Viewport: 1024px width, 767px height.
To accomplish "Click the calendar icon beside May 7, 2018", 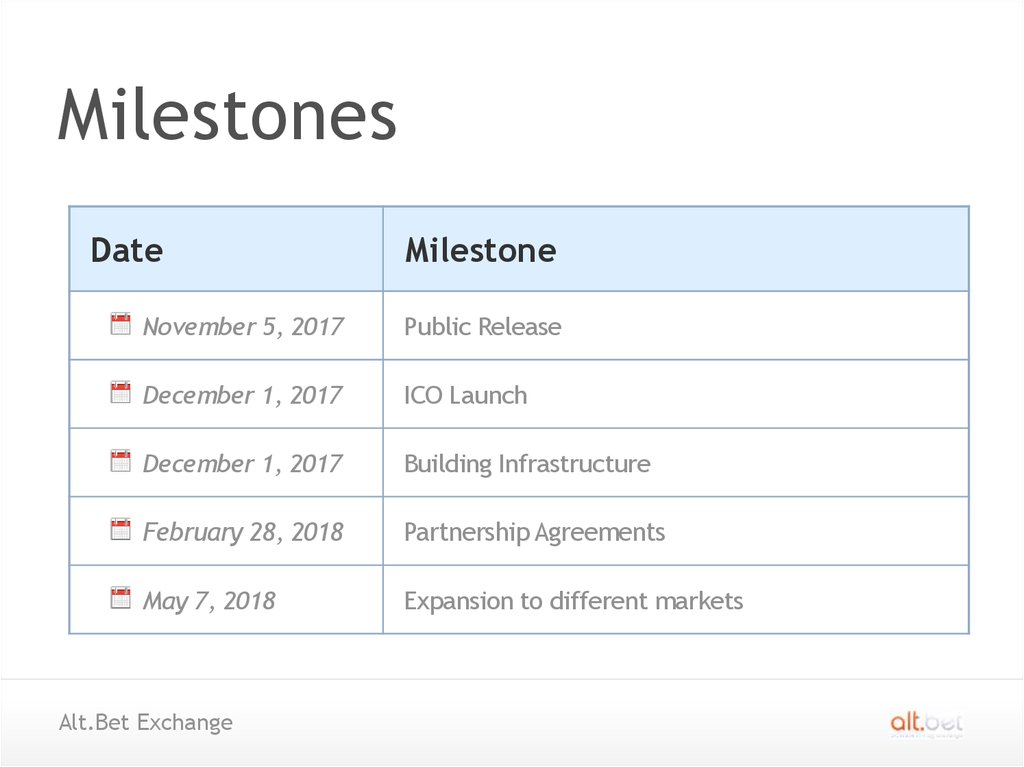I will pos(121,598).
